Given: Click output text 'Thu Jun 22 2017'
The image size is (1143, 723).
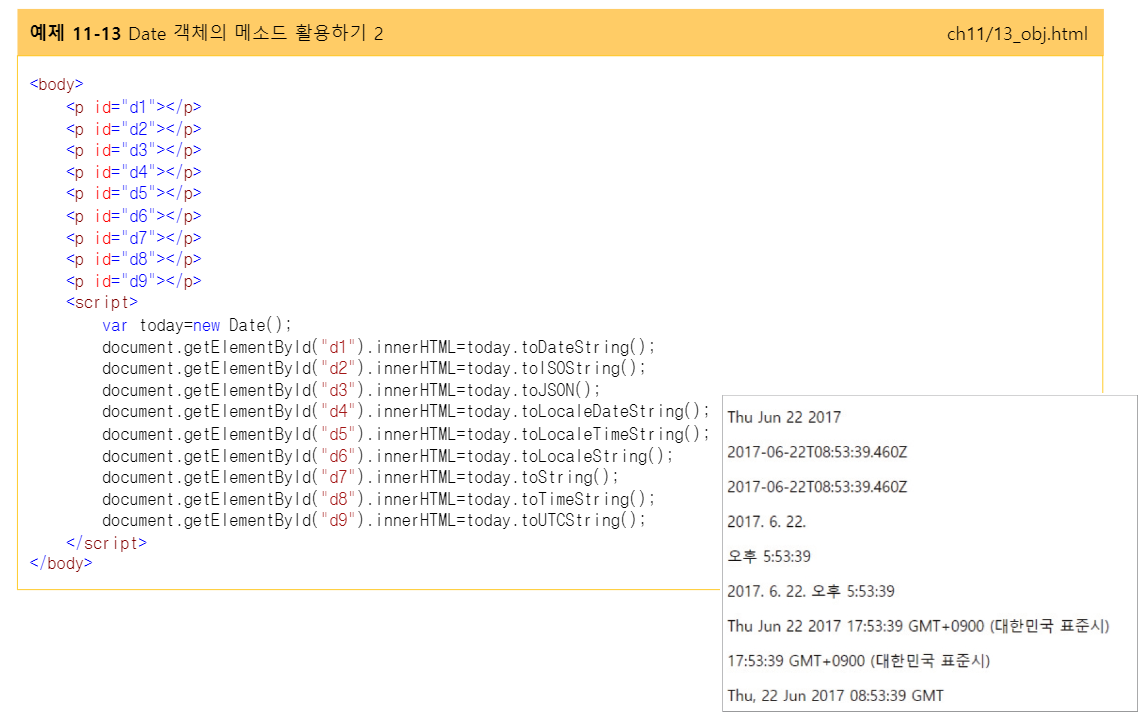Looking at the screenshot, I should pos(784,417).
